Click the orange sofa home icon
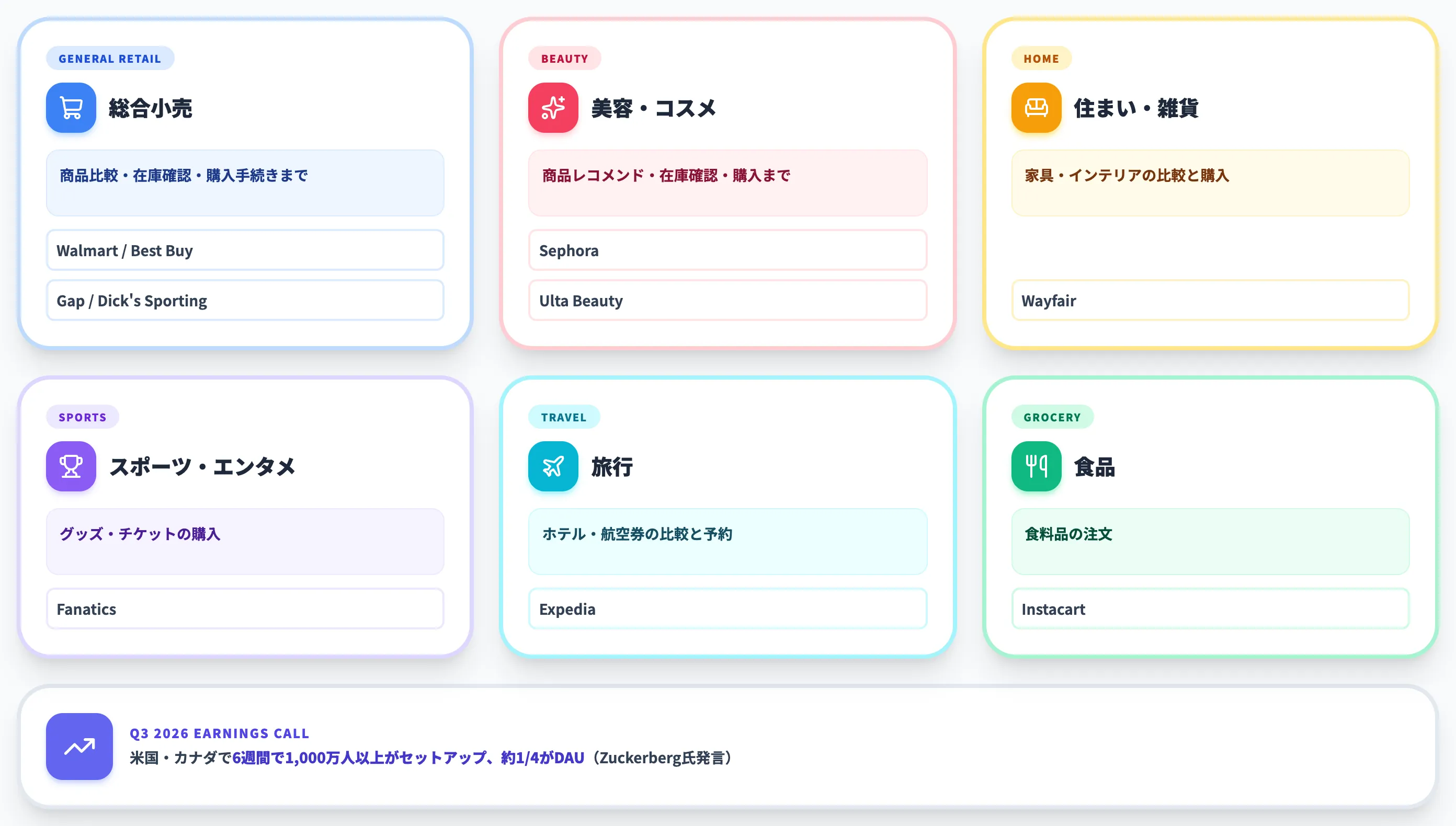The width and height of the screenshot is (1456, 826). [1036, 108]
